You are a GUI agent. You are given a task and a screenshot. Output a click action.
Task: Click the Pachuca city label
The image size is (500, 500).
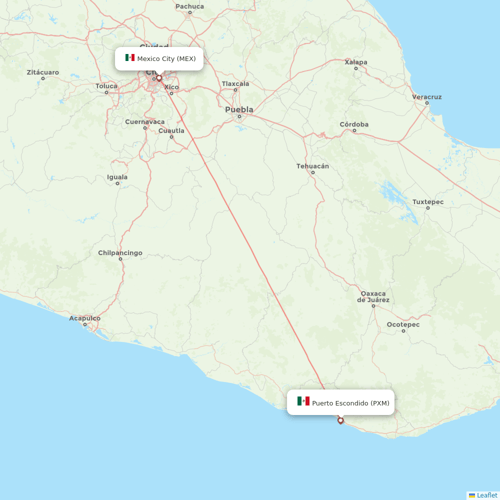[x=190, y=6]
